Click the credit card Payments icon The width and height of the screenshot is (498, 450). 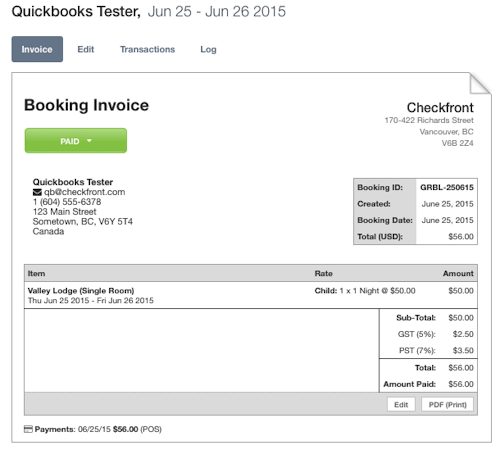point(28,429)
